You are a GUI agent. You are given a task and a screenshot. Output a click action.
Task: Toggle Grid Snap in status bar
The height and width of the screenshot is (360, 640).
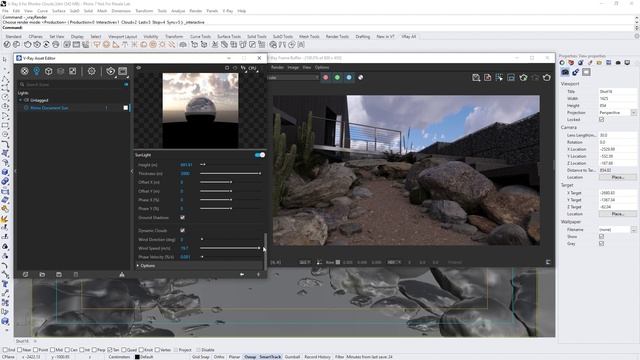[x=200, y=357]
